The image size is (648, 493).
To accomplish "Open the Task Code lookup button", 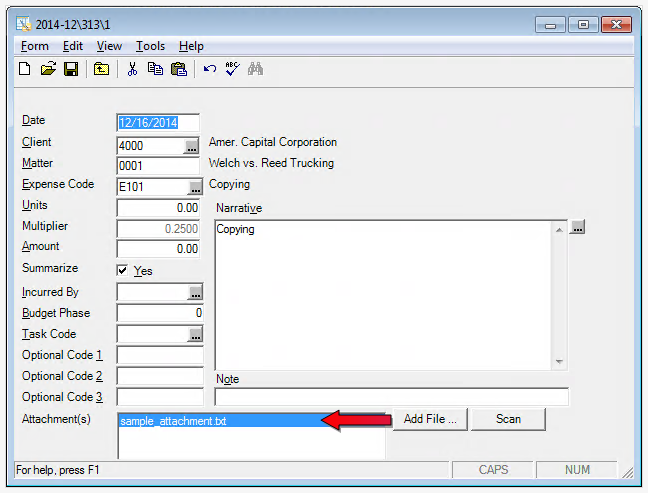I will (195, 334).
